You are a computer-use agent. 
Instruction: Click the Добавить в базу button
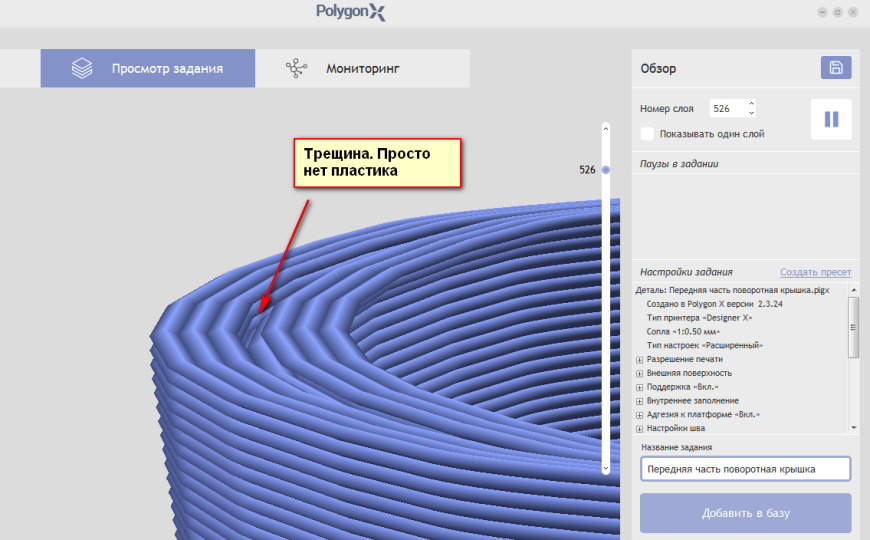[745, 513]
